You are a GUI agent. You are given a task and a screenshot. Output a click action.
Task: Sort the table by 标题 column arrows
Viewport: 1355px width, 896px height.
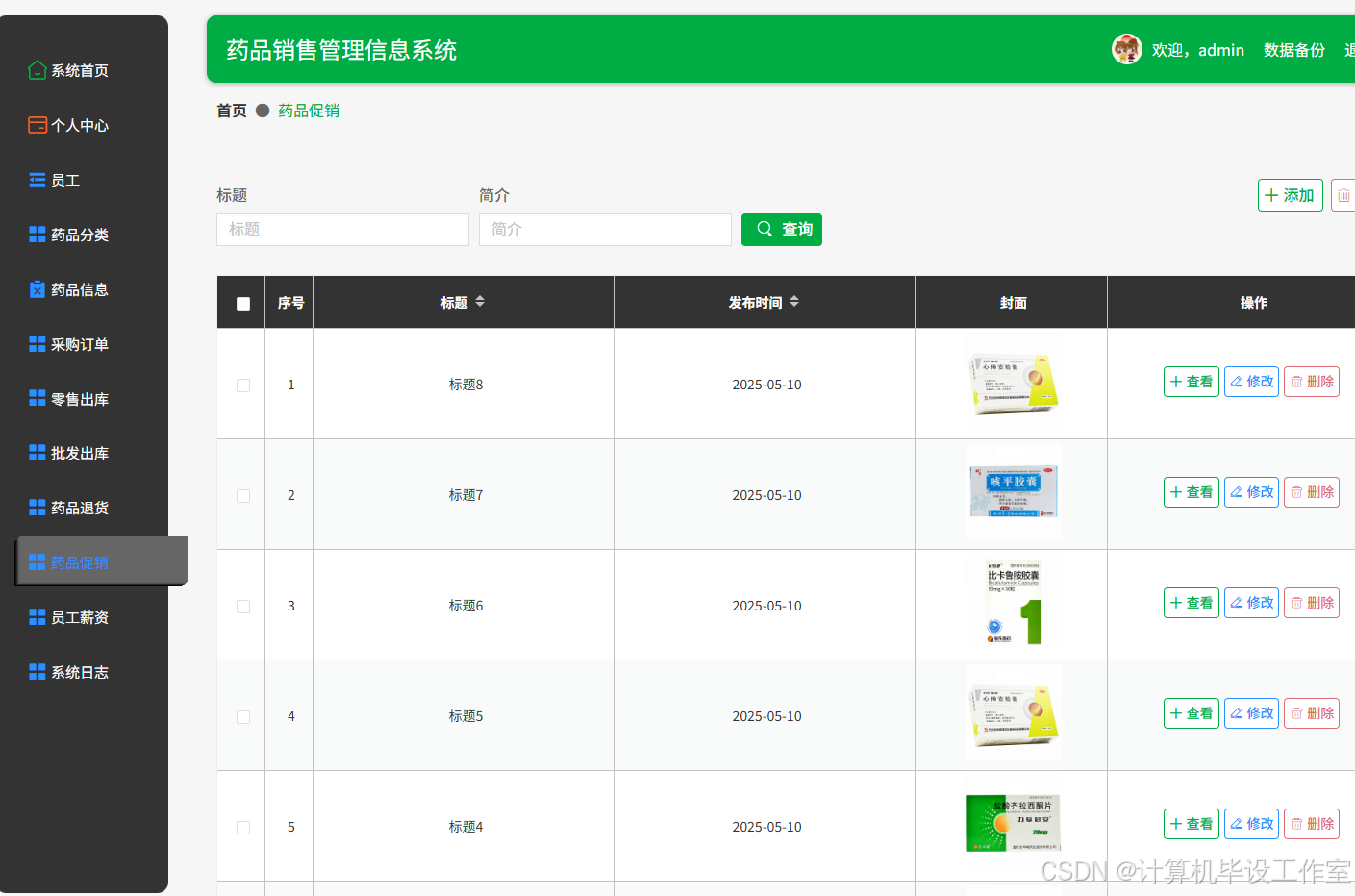pyautogui.click(x=480, y=302)
